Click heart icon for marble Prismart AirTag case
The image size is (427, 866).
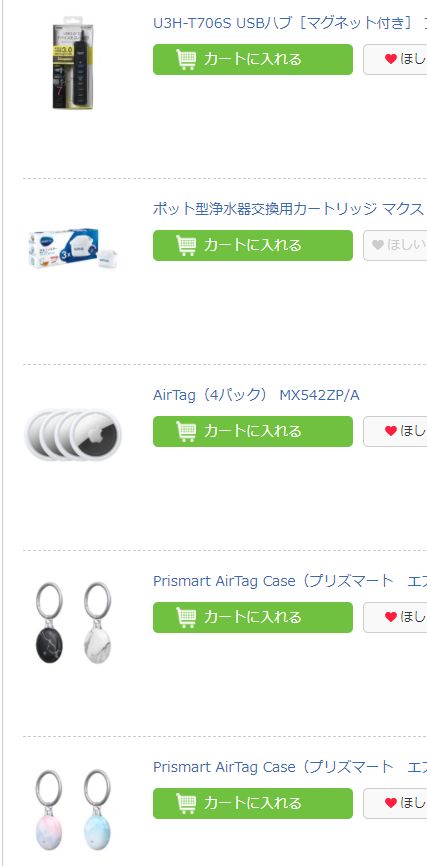(x=391, y=617)
